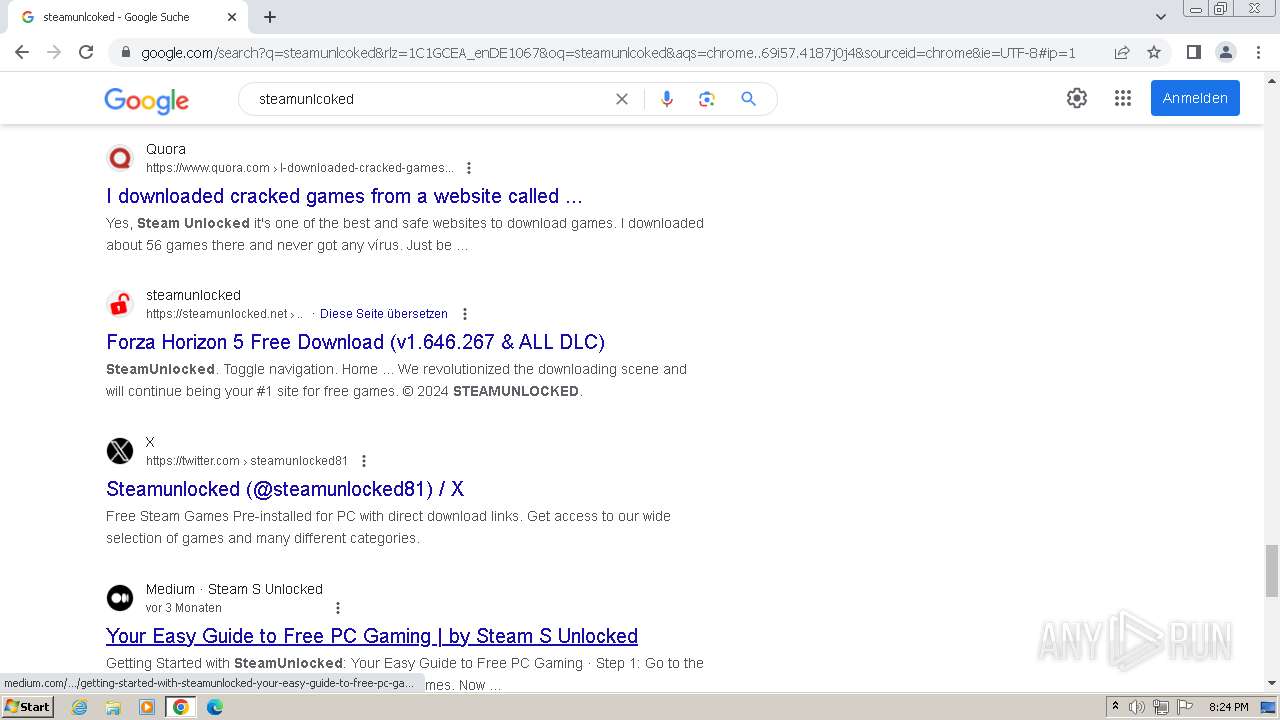Click the X (Twitter) favicon
1280x720 pixels.
(x=120, y=451)
